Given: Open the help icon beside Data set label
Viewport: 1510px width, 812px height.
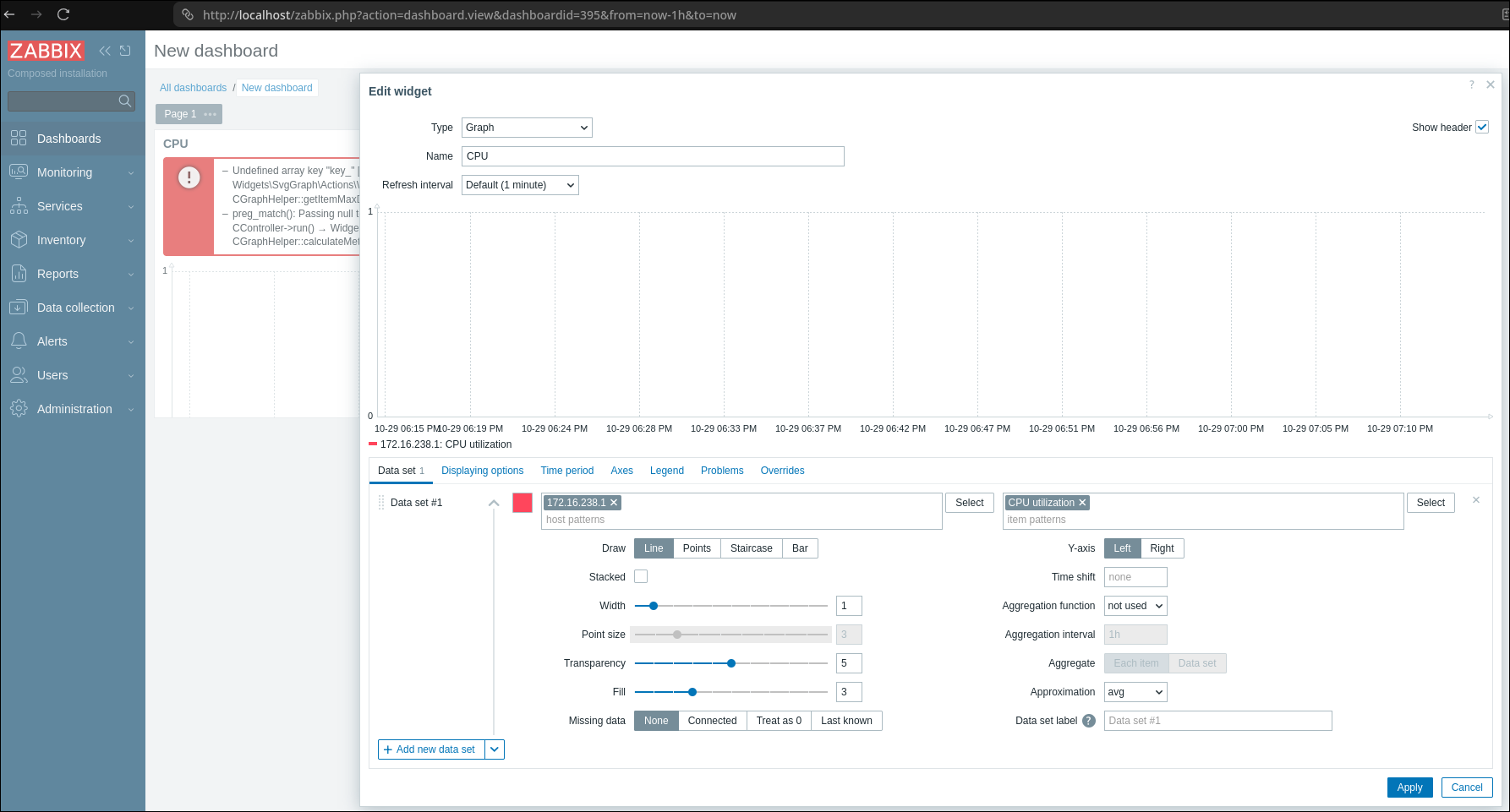Looking at the screenshot, I should click(1089, 721).
